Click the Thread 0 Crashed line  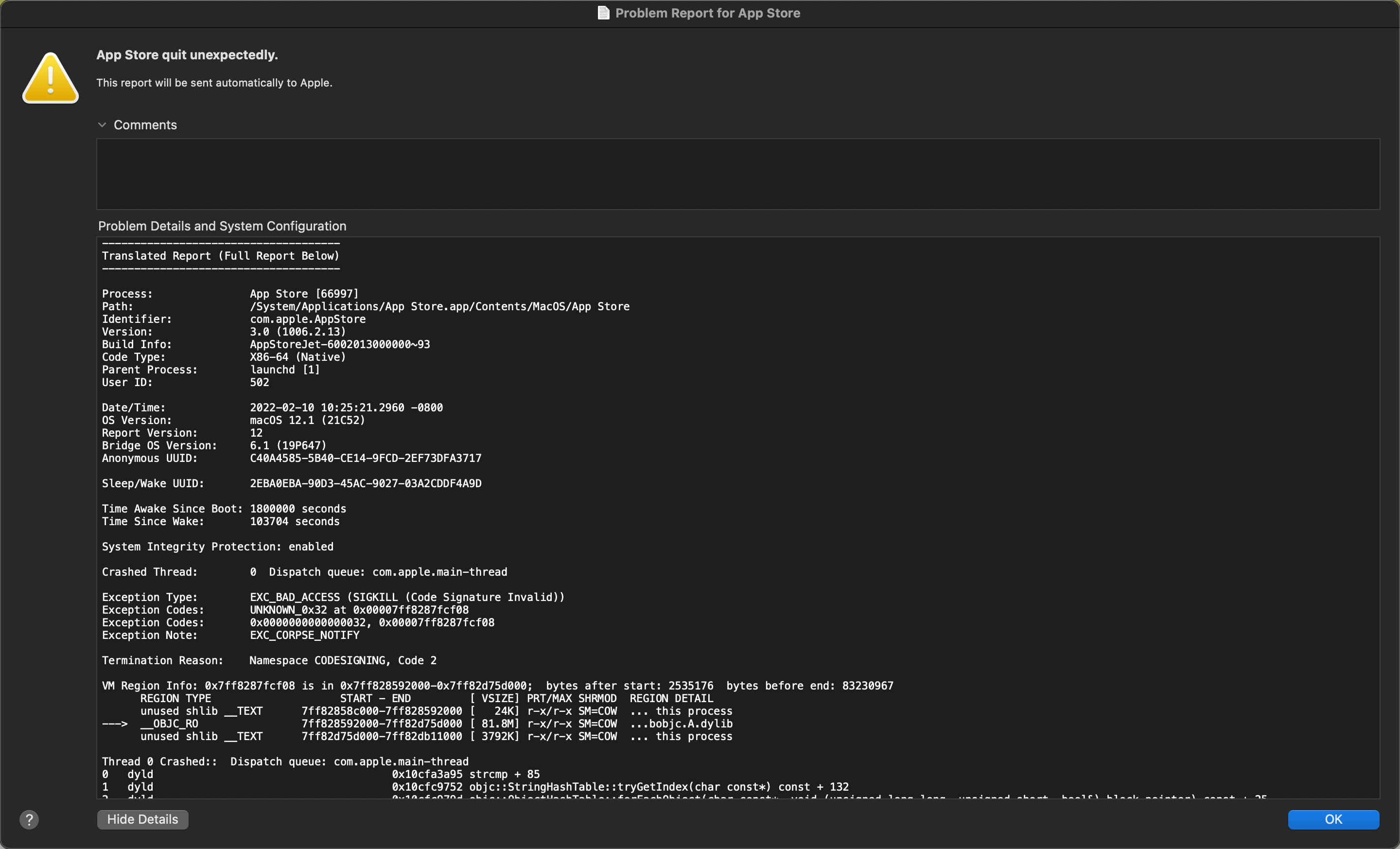tap(285, 761)
